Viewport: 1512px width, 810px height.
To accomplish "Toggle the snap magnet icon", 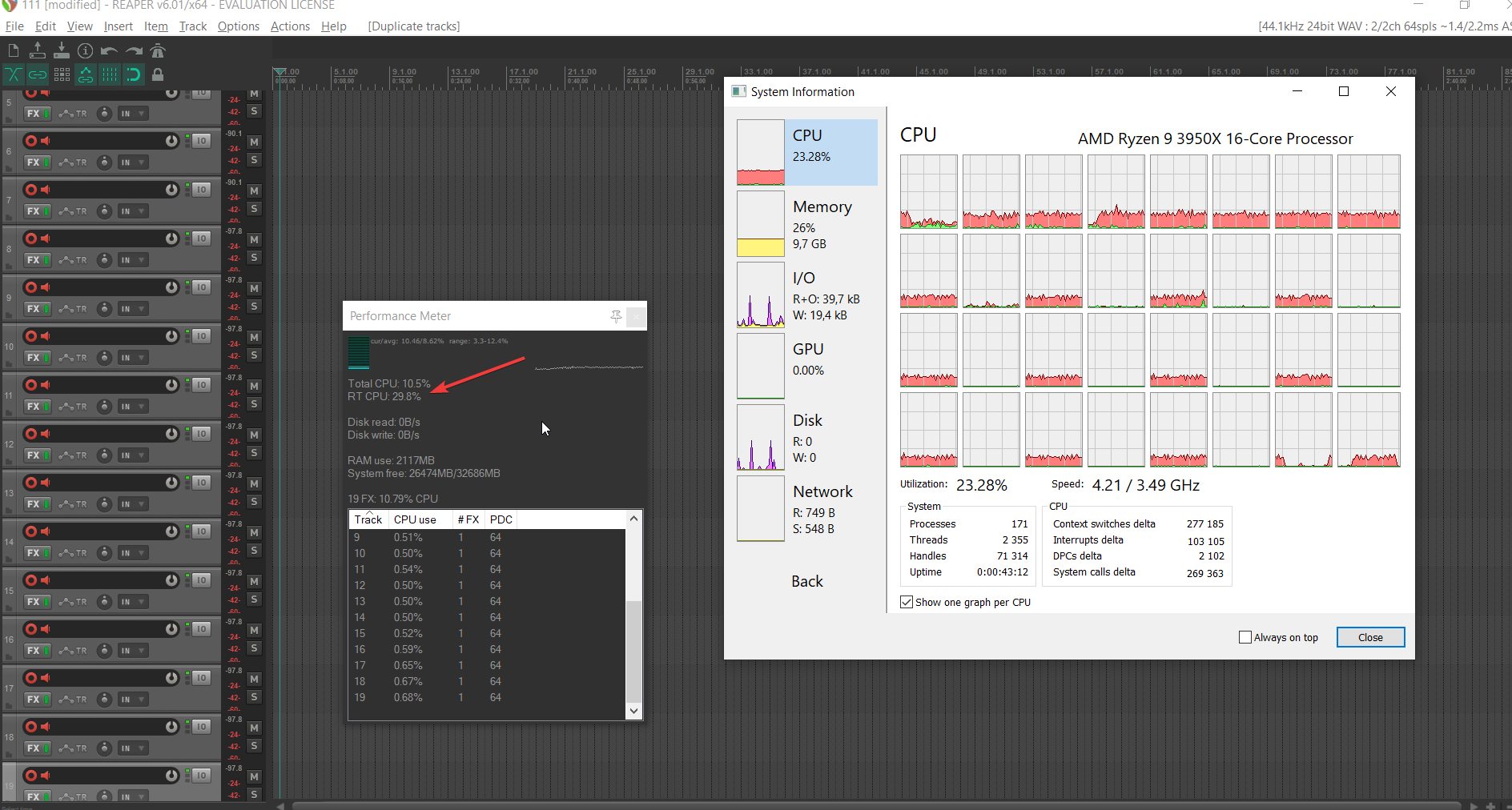I will coord(134,75).
